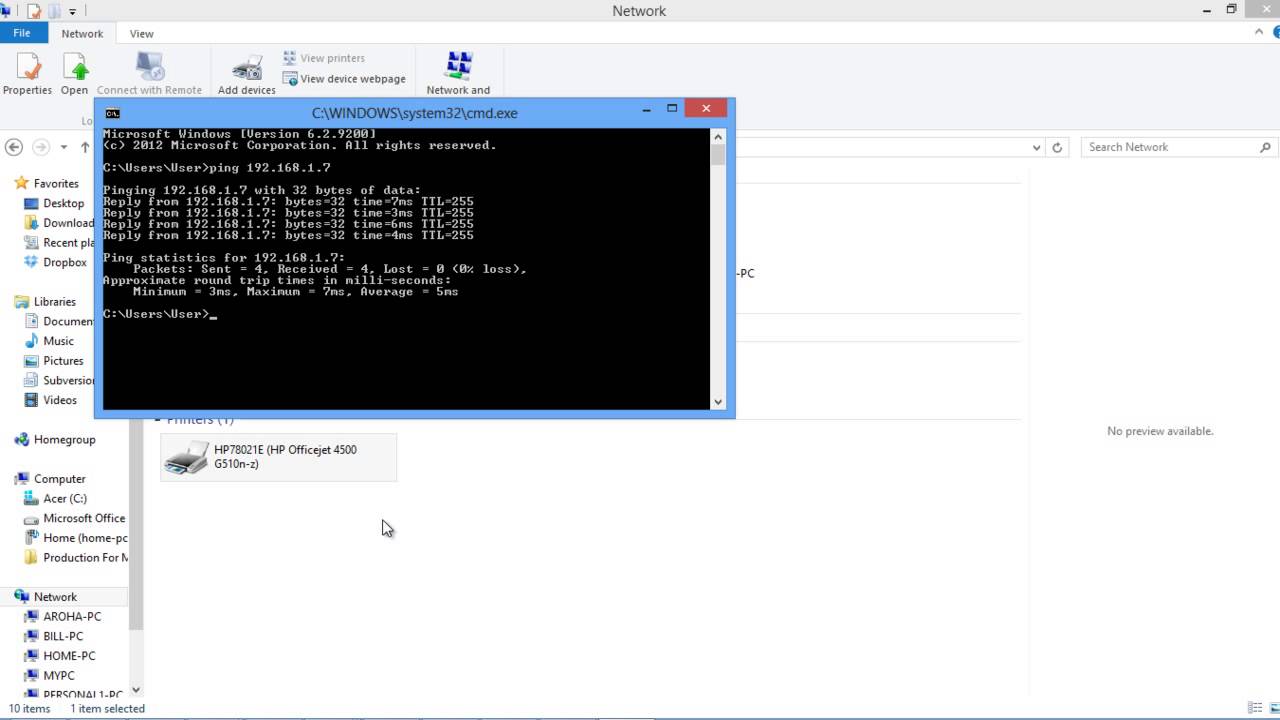The width and height of the screenshot is (1280, 720).
Task: Select Home (home-pc) network drive
Action: 85,538
